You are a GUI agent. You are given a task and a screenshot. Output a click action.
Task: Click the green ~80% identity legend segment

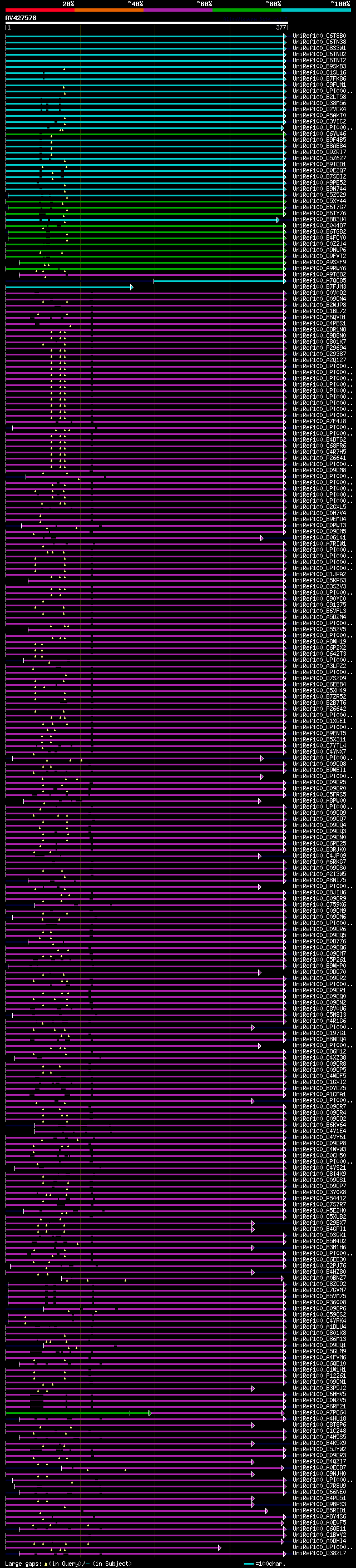point(247,10)
